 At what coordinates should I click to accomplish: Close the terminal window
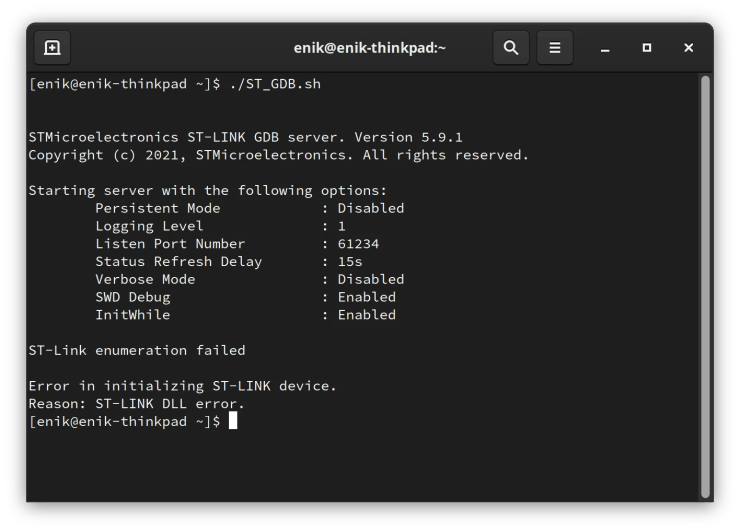[x=689, y=48]
